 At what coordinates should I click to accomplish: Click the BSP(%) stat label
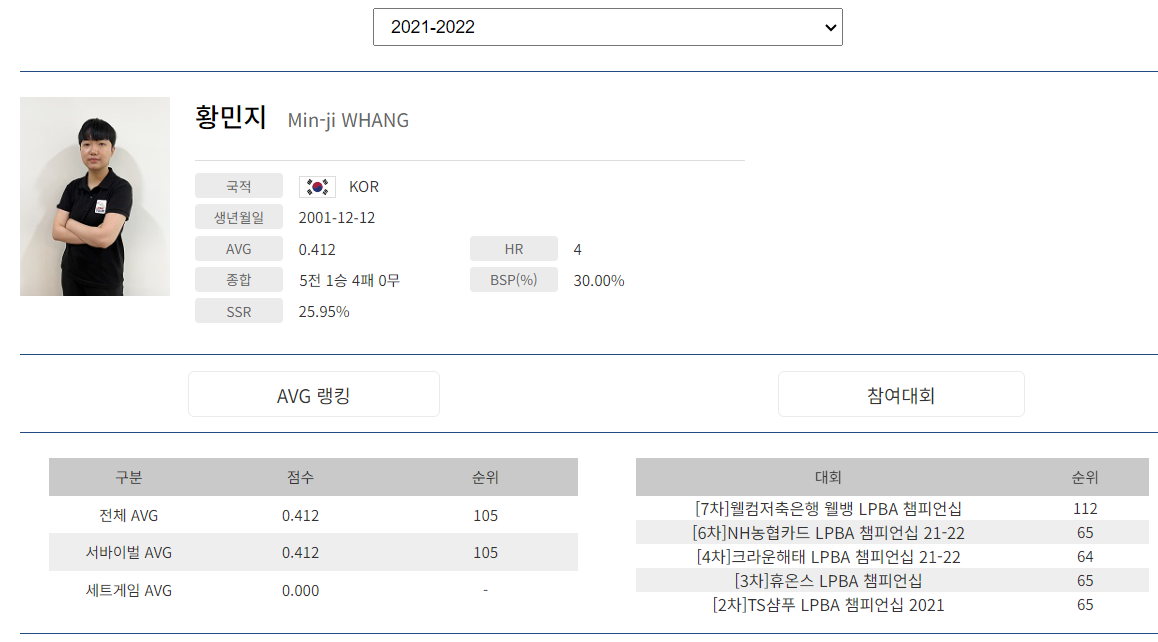point(513,280)
